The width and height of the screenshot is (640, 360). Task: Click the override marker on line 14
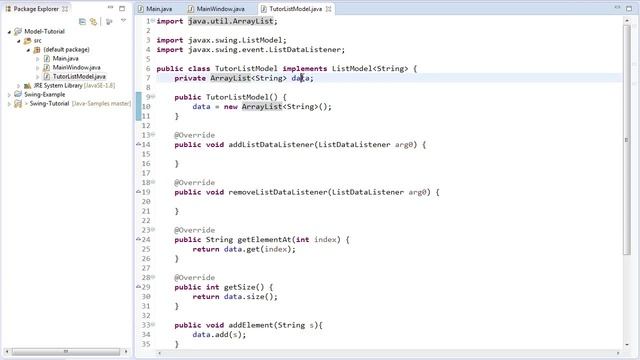(x=138, y=144)
